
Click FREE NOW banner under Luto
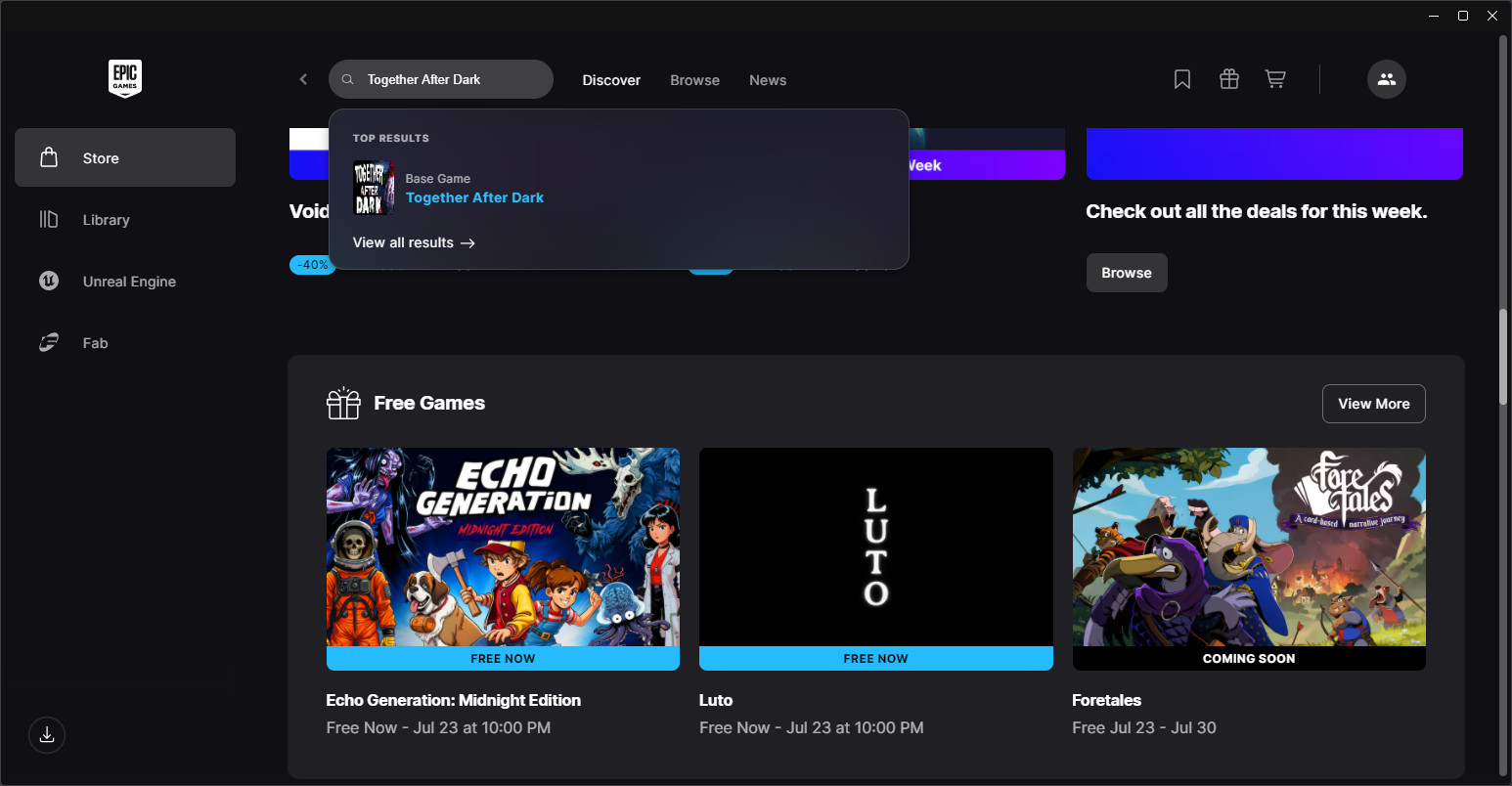tap(876, 658)
